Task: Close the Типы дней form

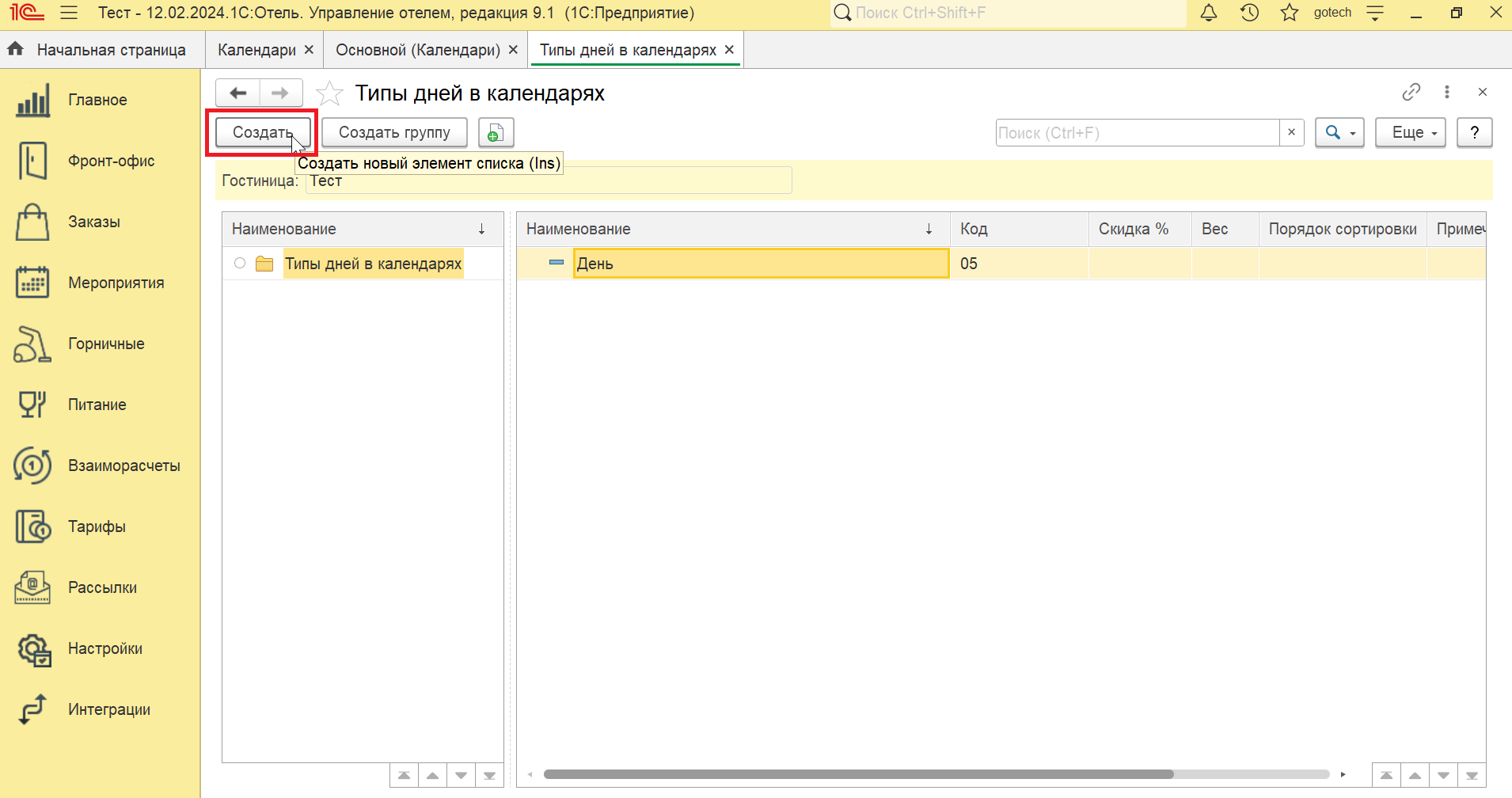Action: pos(1483,93)
